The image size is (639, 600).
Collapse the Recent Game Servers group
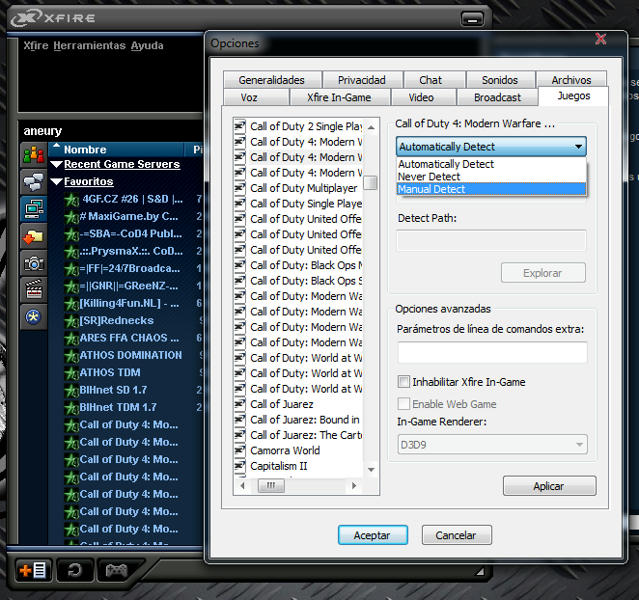click(57, 165)
